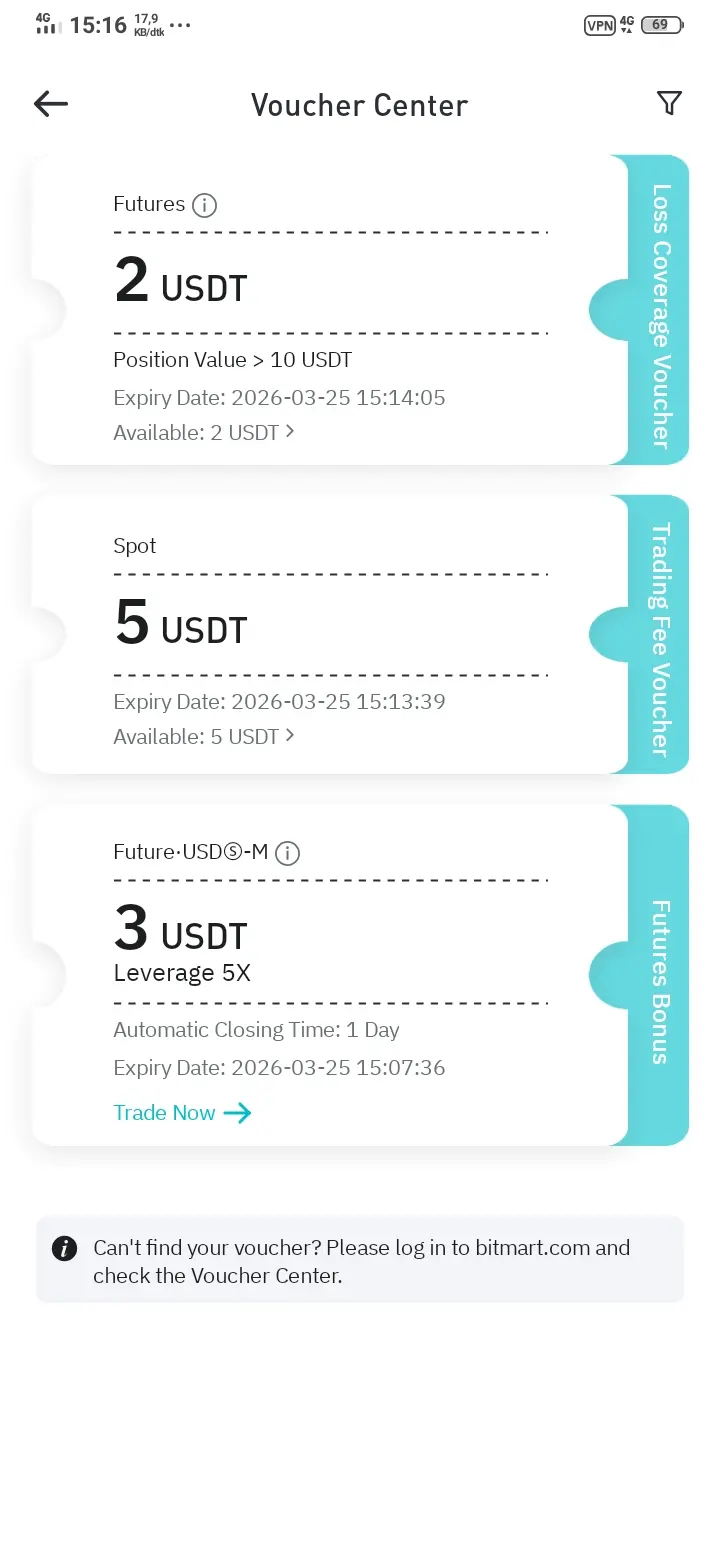Tap info icon beside Future·USDⓈ-M
Image resolution: width=720 pixels, height=1544 pixels.
(x=288, y=853)
